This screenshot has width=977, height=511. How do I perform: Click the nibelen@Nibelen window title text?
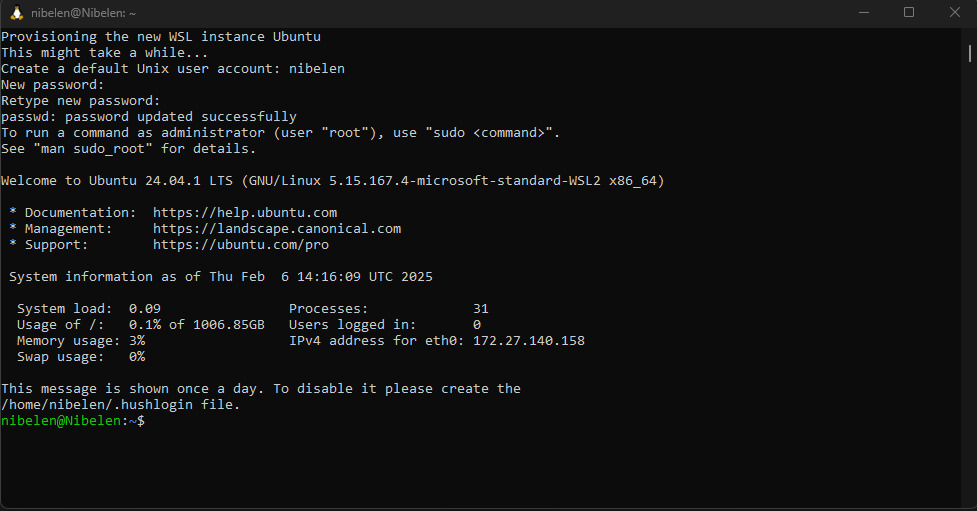(83, 13)
